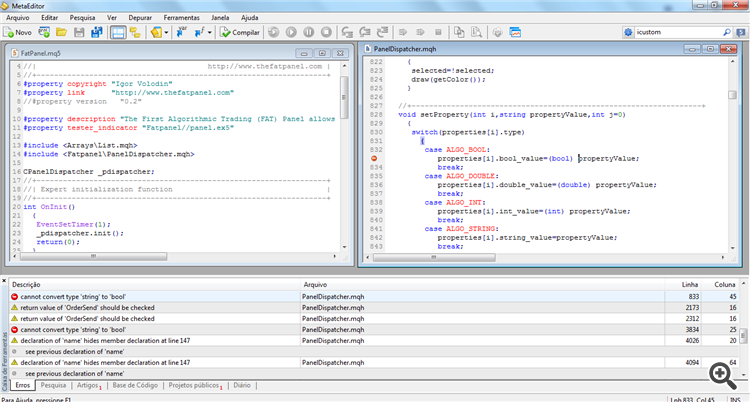
Task: Switch to the Pesquisa tab in toolbox
Action: (53, 385)
